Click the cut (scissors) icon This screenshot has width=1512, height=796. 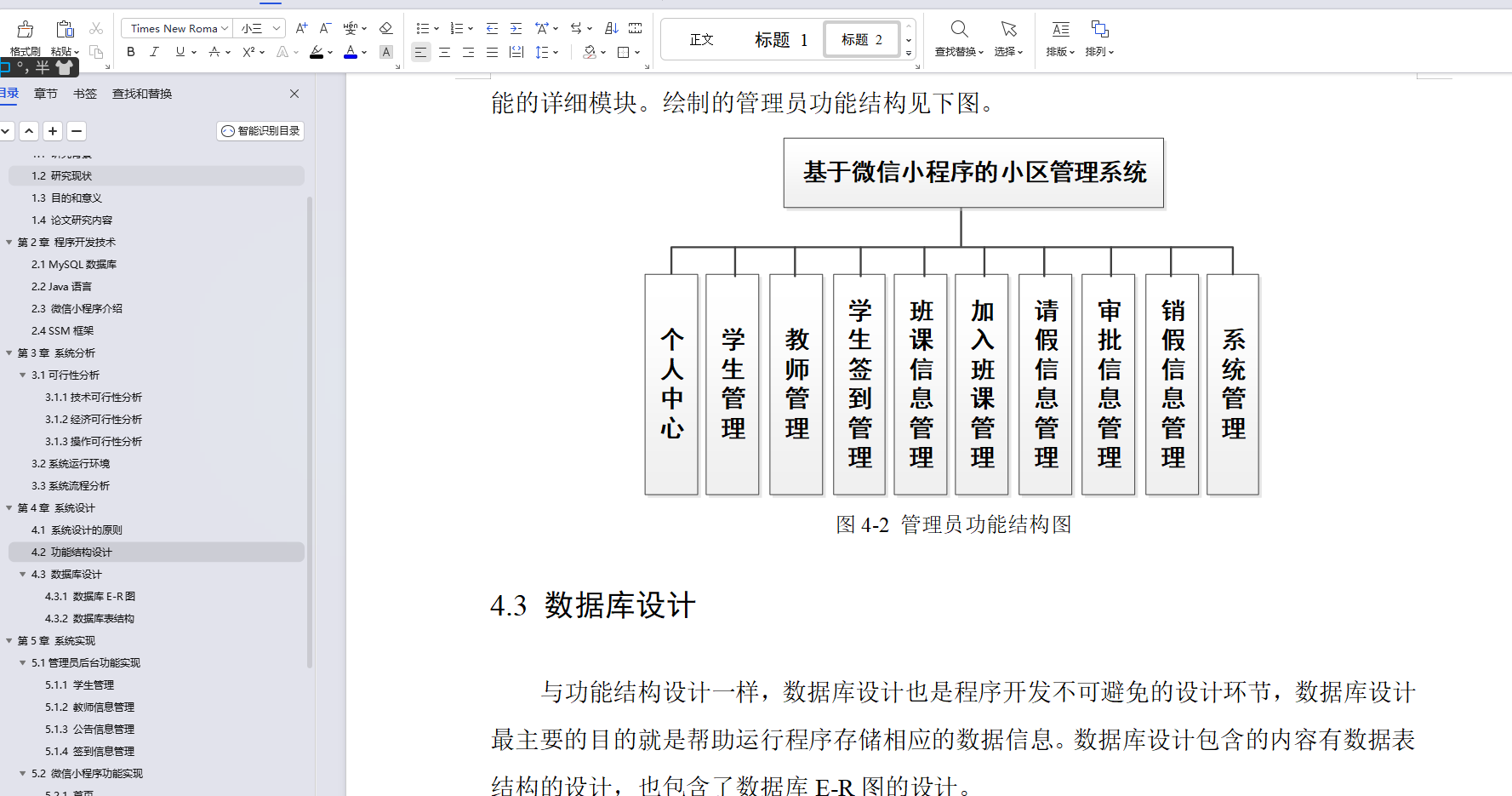(96, 27)
